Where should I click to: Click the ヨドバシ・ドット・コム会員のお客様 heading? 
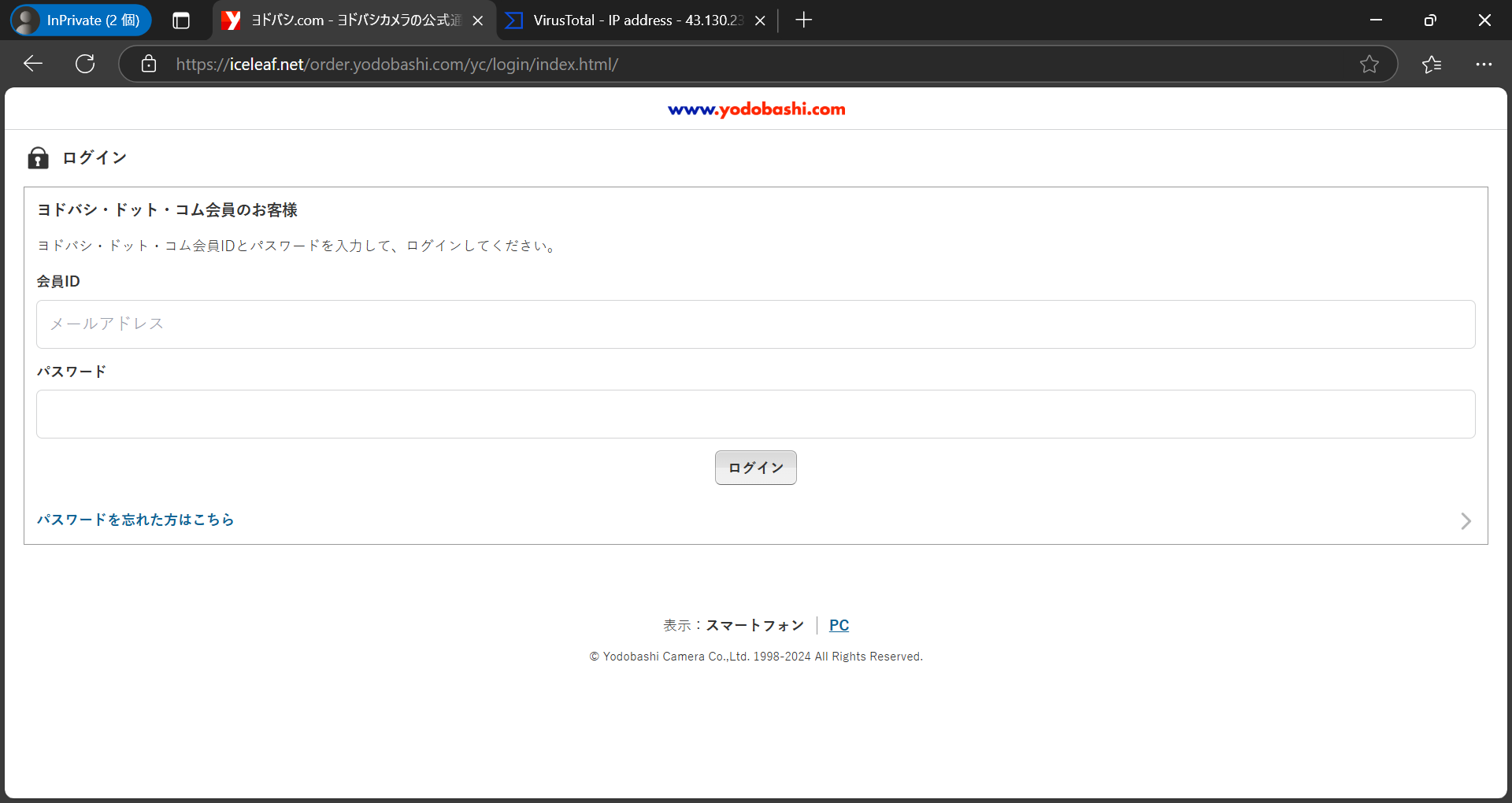tap(167, 210)
